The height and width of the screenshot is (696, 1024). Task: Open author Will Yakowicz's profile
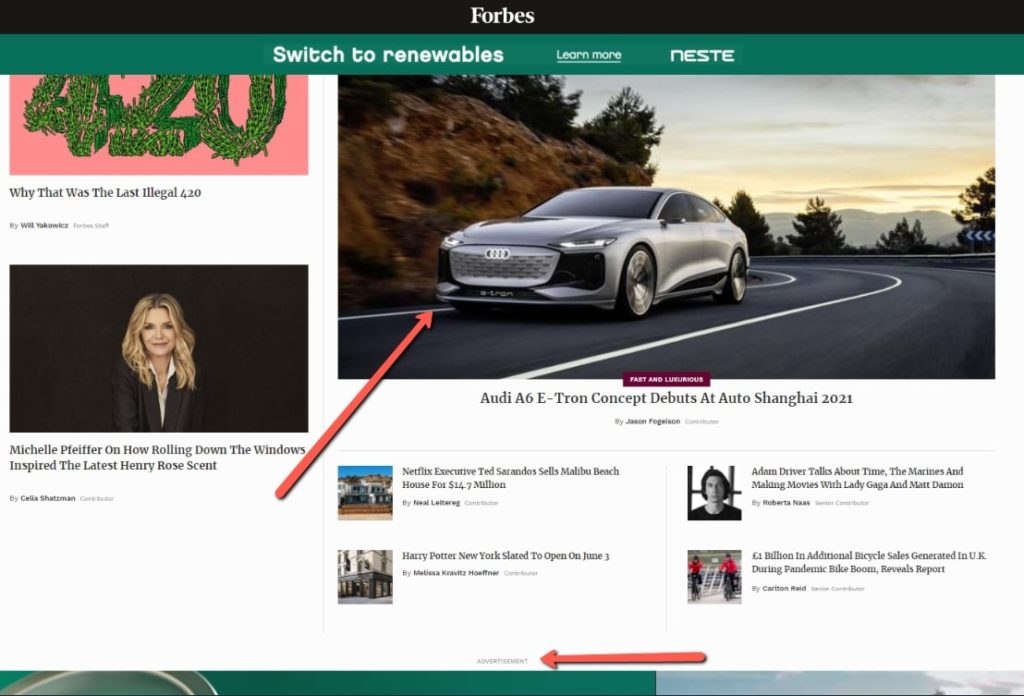44,225
